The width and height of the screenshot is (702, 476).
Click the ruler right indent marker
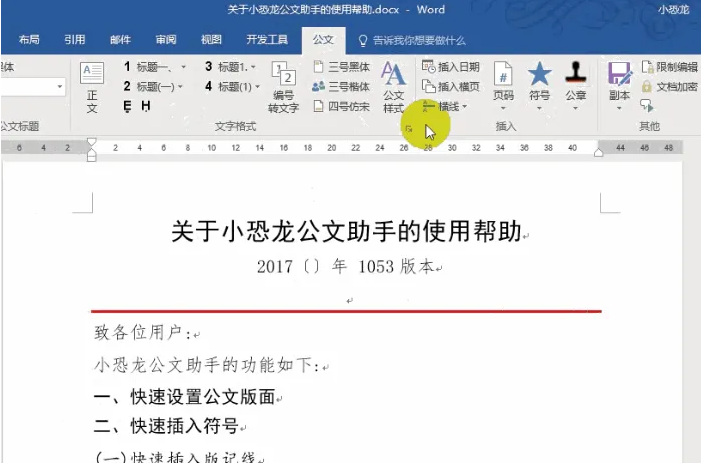[598, 153]
